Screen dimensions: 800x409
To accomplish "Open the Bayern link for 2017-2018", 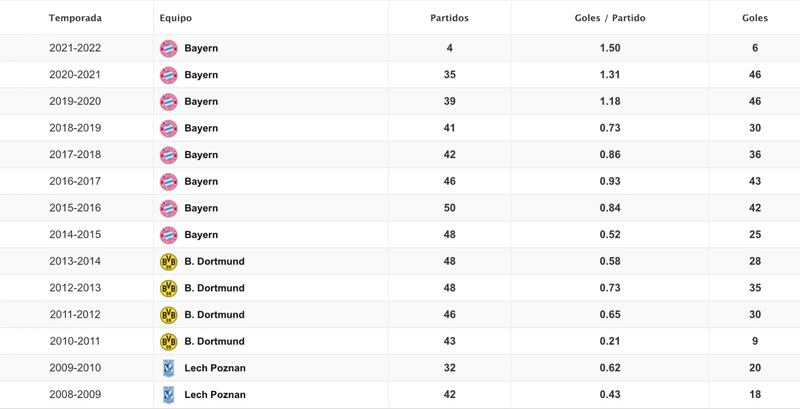I will pos(201,155).
